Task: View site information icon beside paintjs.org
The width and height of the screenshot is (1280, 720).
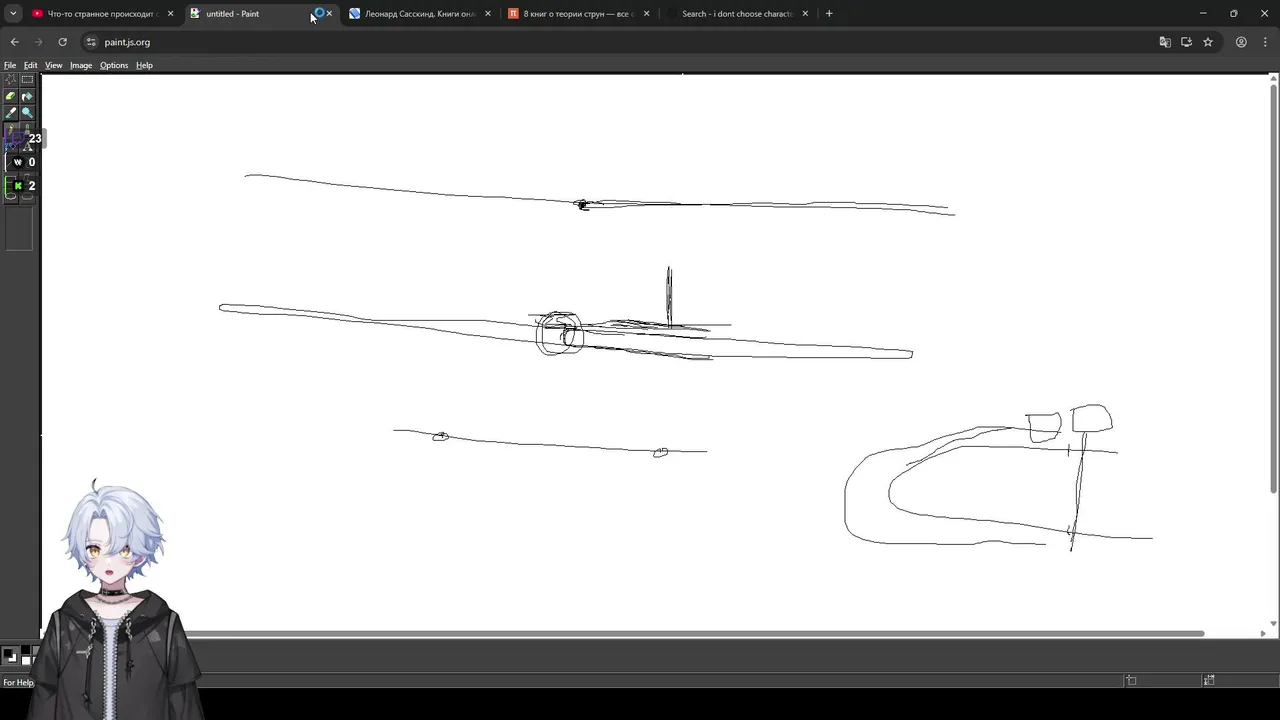Action: [91, 42]
